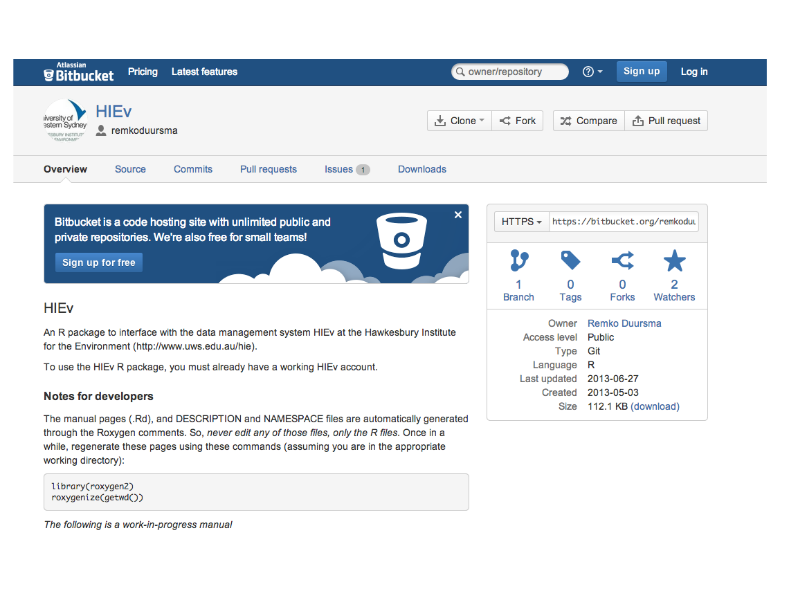Click the roxygenize code block

click(x=256, y=492)
